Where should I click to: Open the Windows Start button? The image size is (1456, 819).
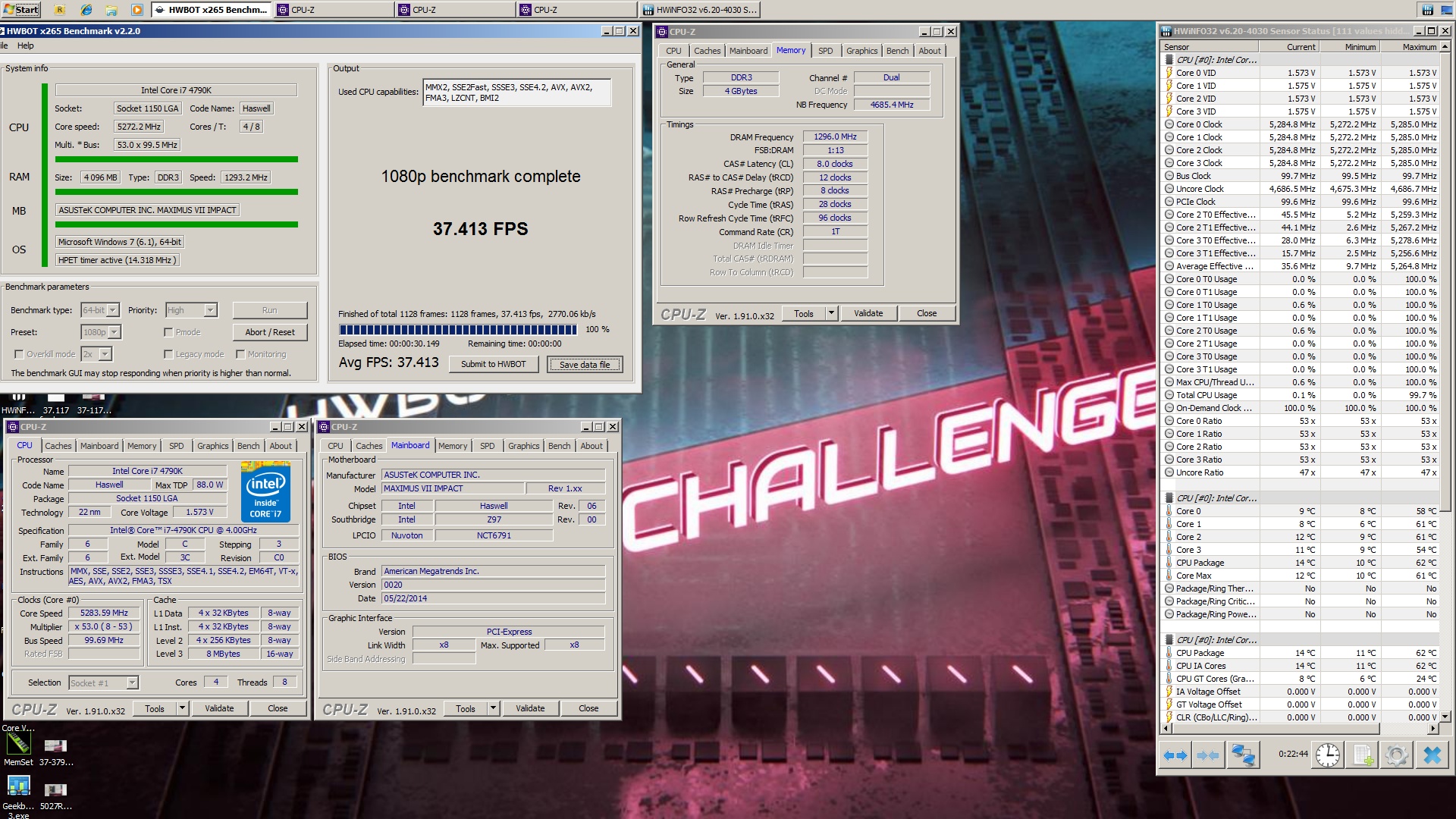click(x=21, y=9)
